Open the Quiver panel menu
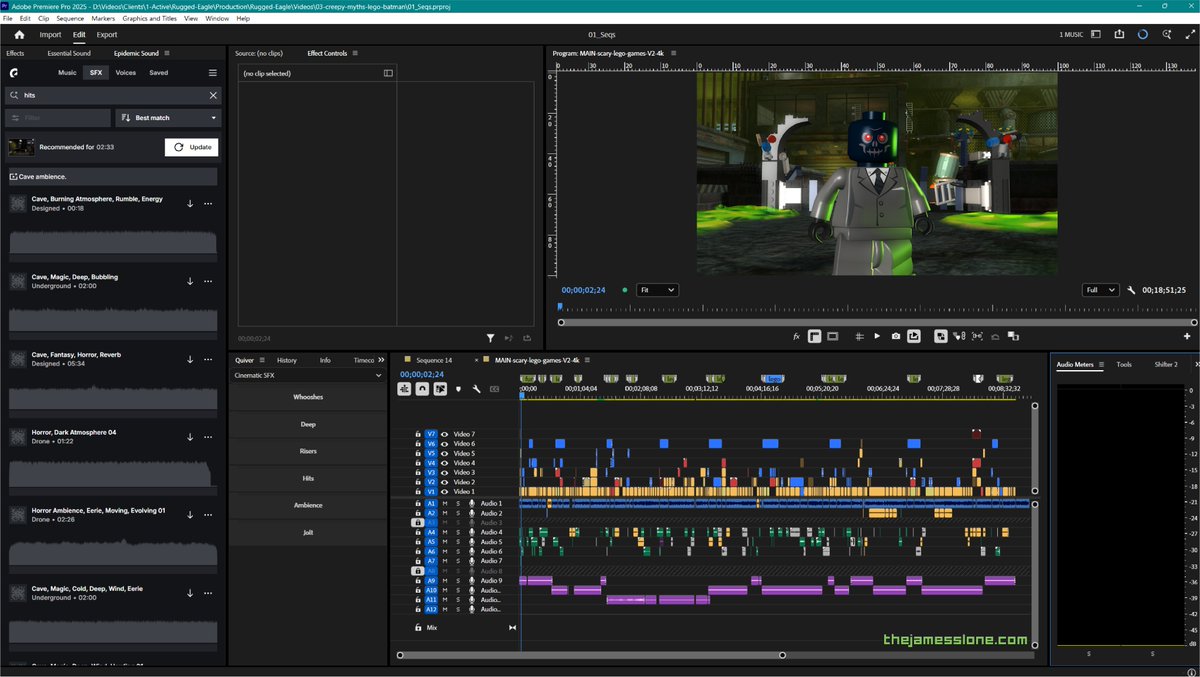This screenshot has height=677, width=1200. click(262, 360)
